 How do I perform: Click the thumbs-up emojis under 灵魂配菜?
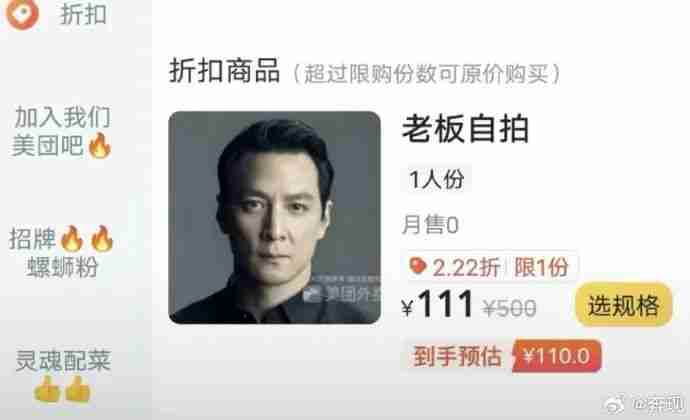tap(62, 389)
